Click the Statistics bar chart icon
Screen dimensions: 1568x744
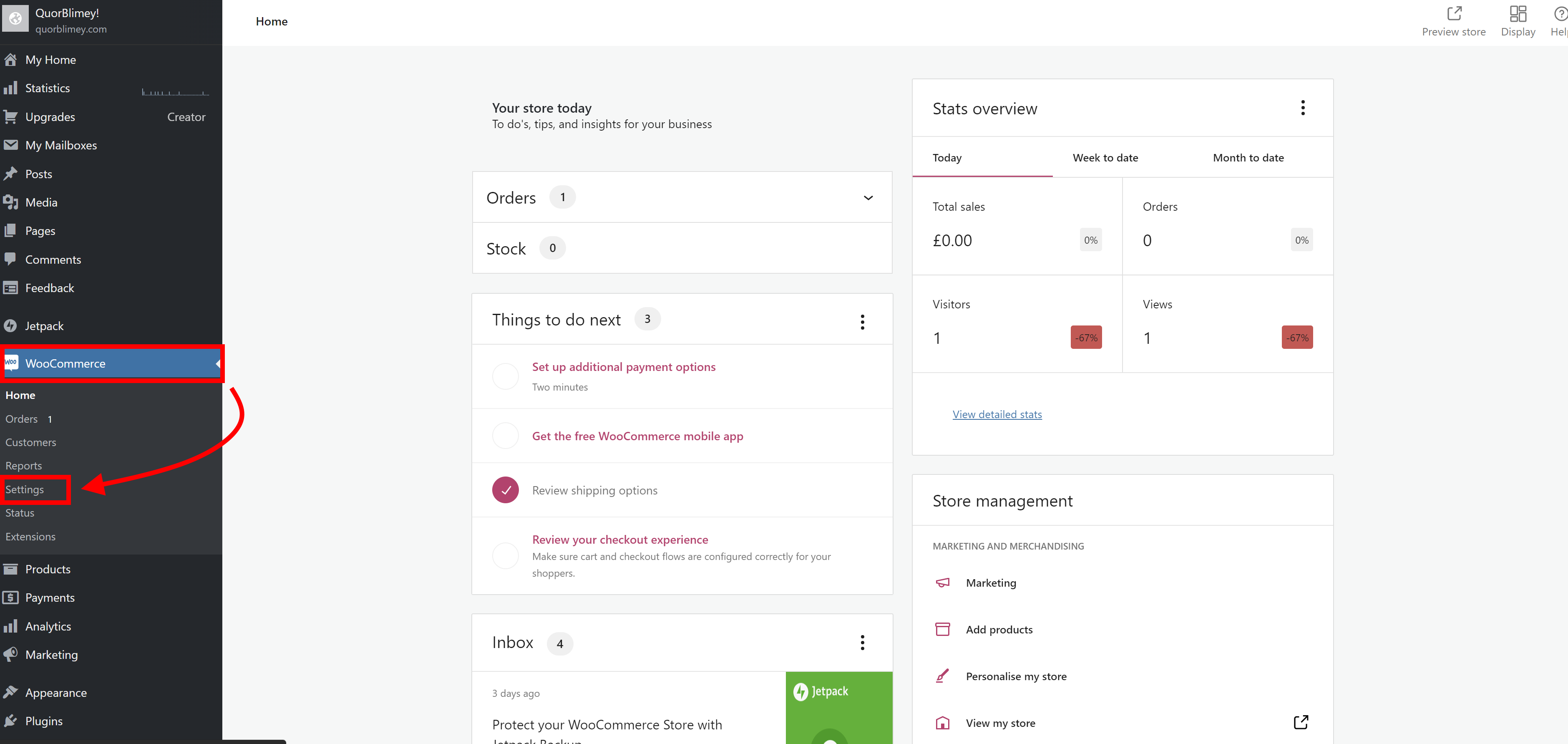(10, 88)
